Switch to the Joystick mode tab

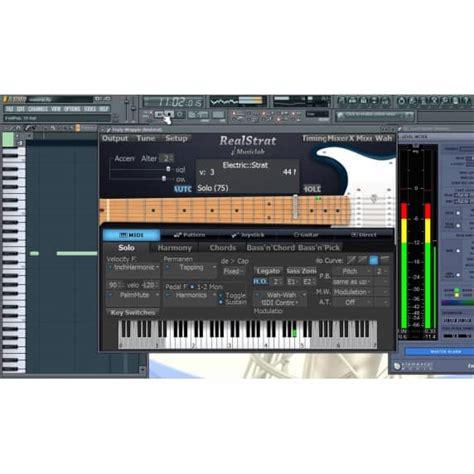(247, 235)
